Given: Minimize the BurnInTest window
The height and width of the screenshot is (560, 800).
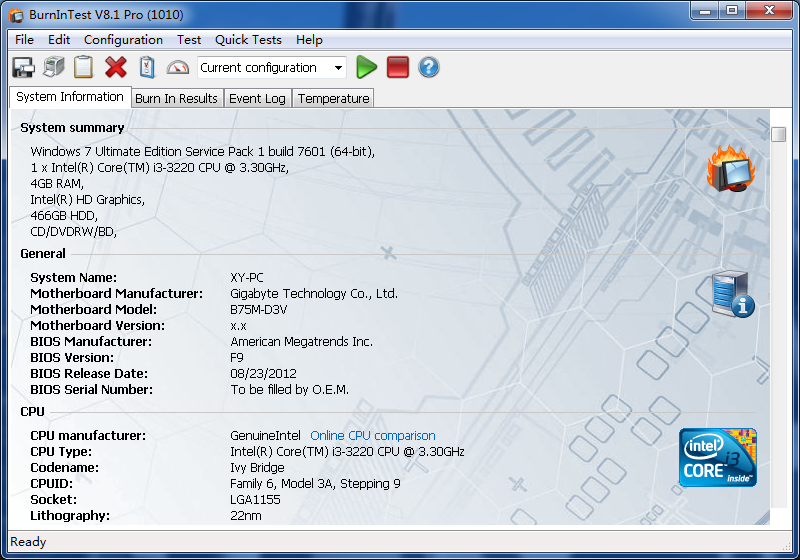Looking at the screenshot, I should click(705, 11).
